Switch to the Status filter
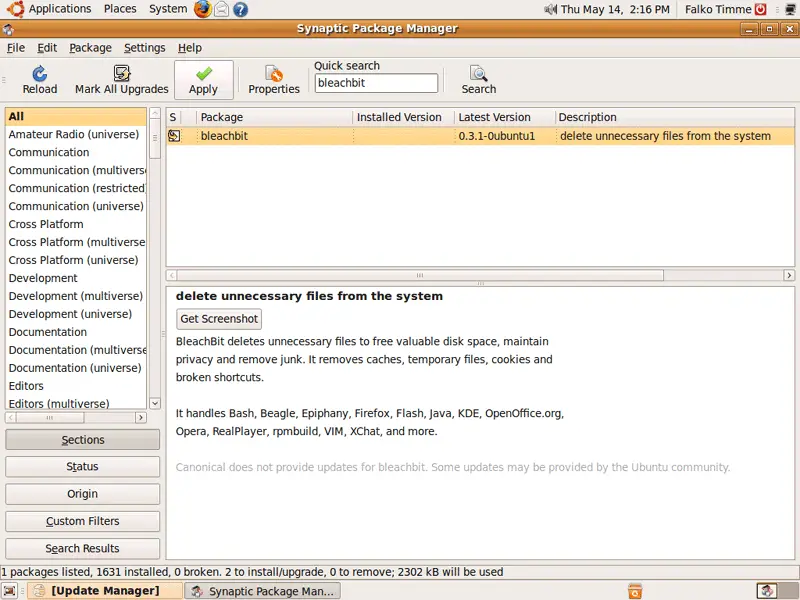The image size is (800, 600). pyautogui.click(x=83, y=467)
